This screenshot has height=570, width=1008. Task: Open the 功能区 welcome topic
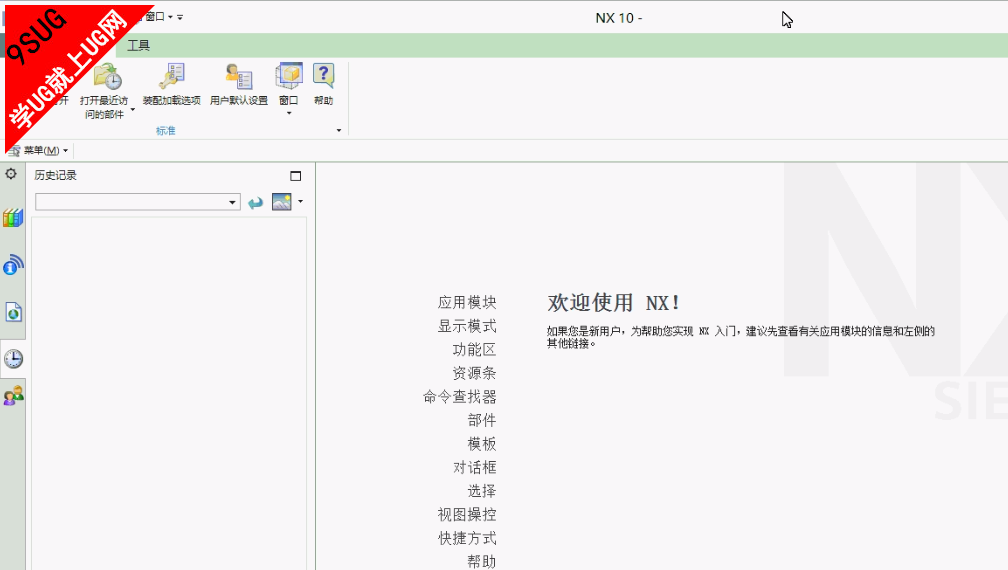point(474,350)
